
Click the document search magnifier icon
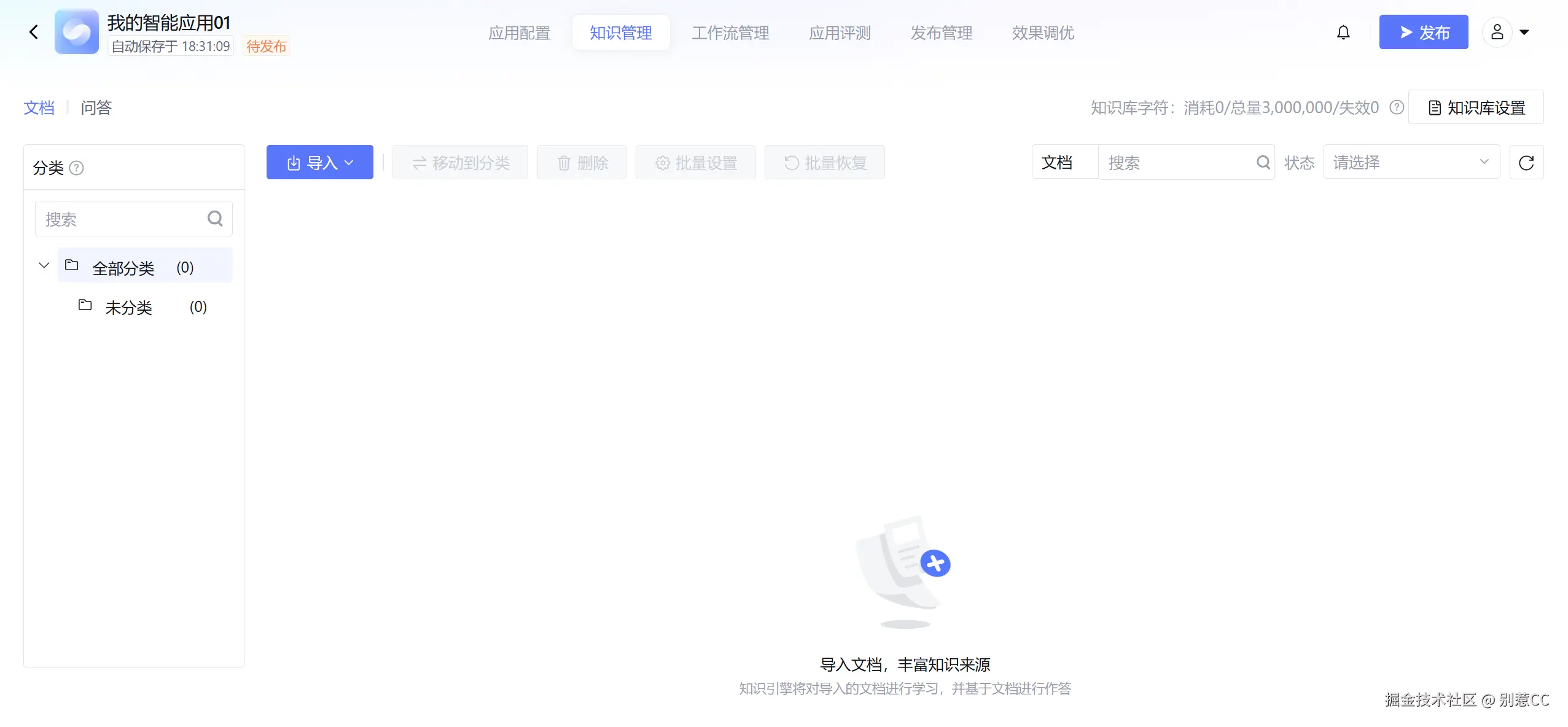(1263, 163)
